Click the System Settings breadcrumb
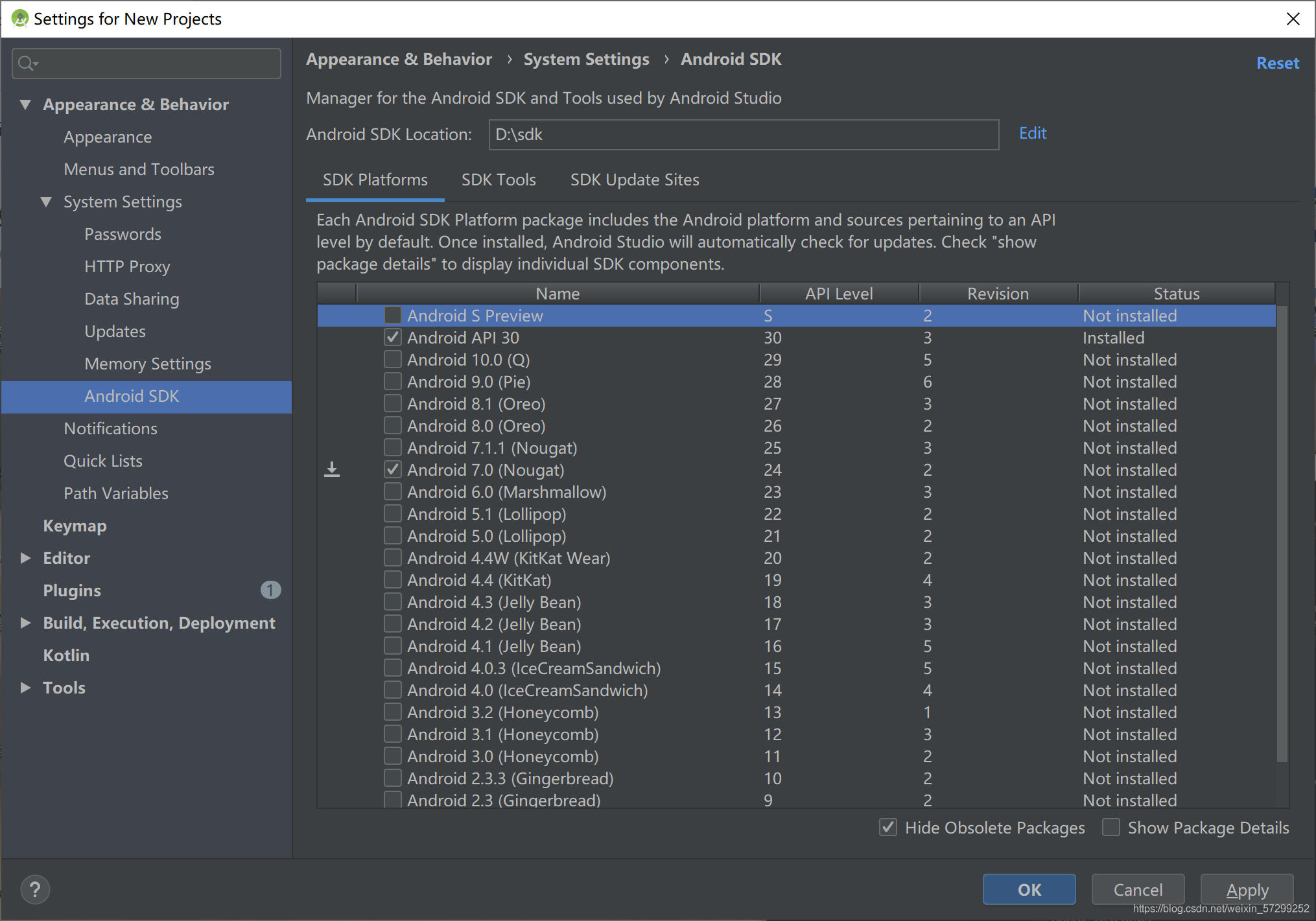1316x921 pixels. click(586, 60)
